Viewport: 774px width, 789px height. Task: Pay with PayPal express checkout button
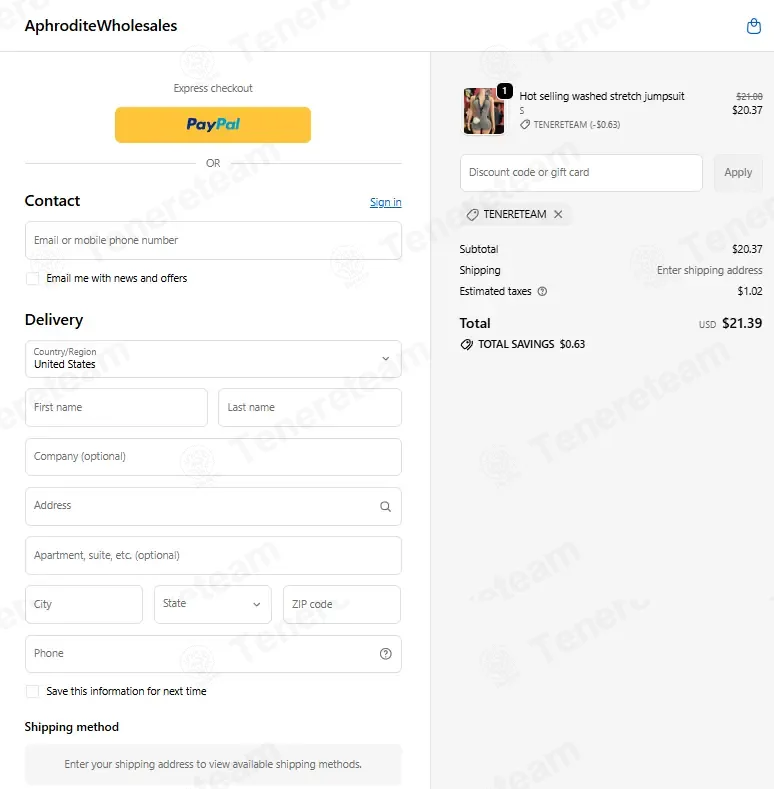click(x=213, y=125)
